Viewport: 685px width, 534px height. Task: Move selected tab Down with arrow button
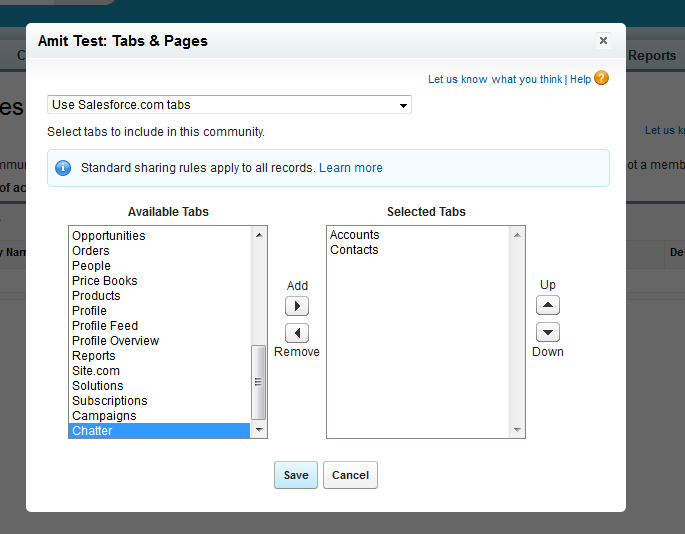click(x=548, y=332)
